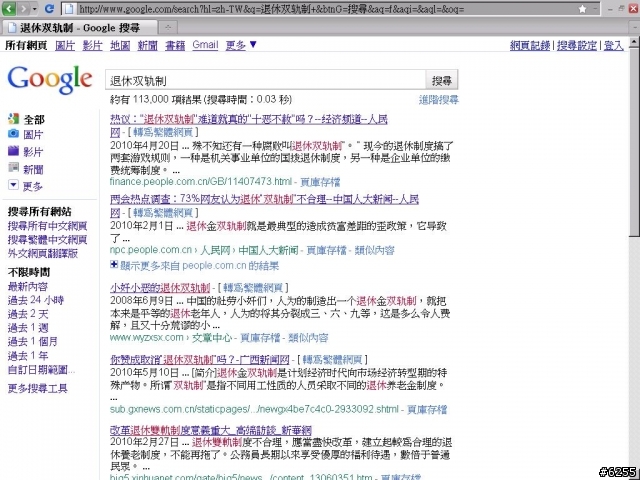Open 影片 in the top navigation bar
This screenshot has height=480, width=640.
tap(92, 45)
